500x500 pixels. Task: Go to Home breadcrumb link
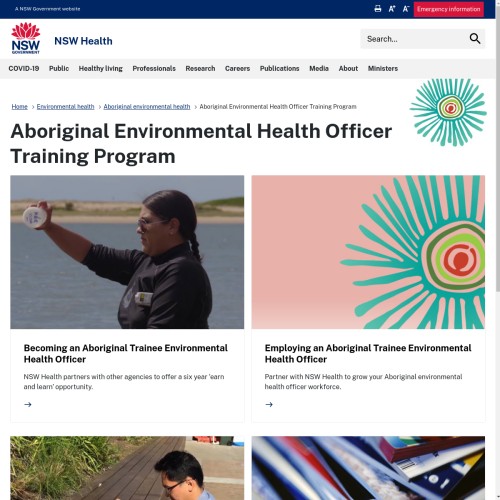[19, 107]
